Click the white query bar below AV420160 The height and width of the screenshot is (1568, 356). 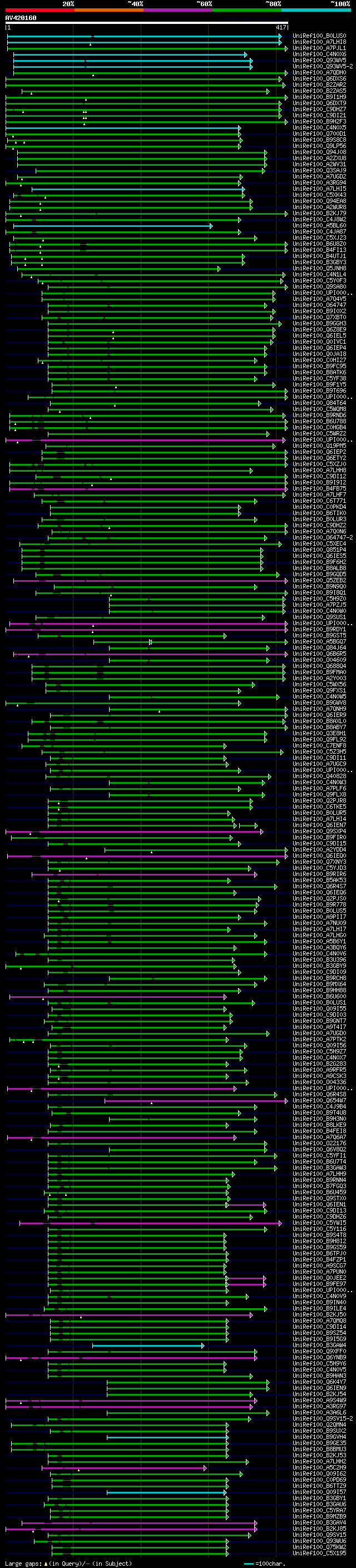(x=147, y=23)
